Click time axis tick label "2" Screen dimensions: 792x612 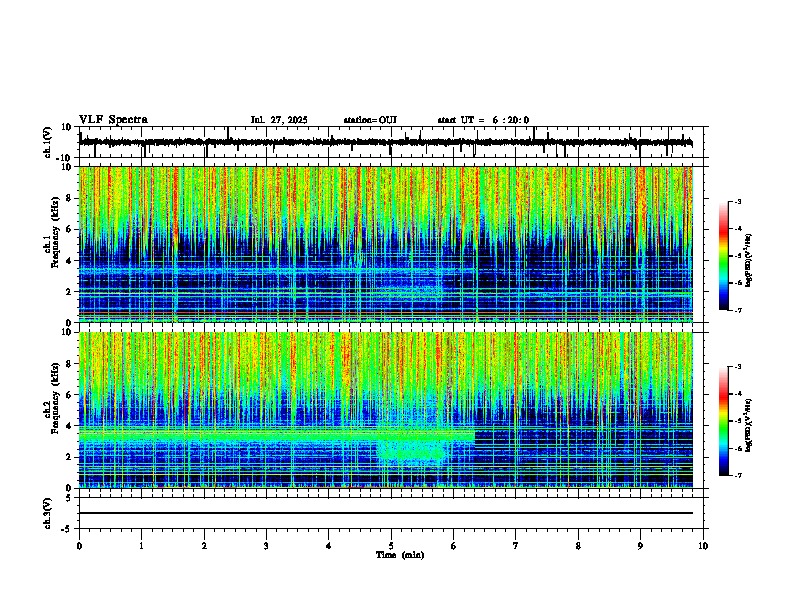[204, 546]
